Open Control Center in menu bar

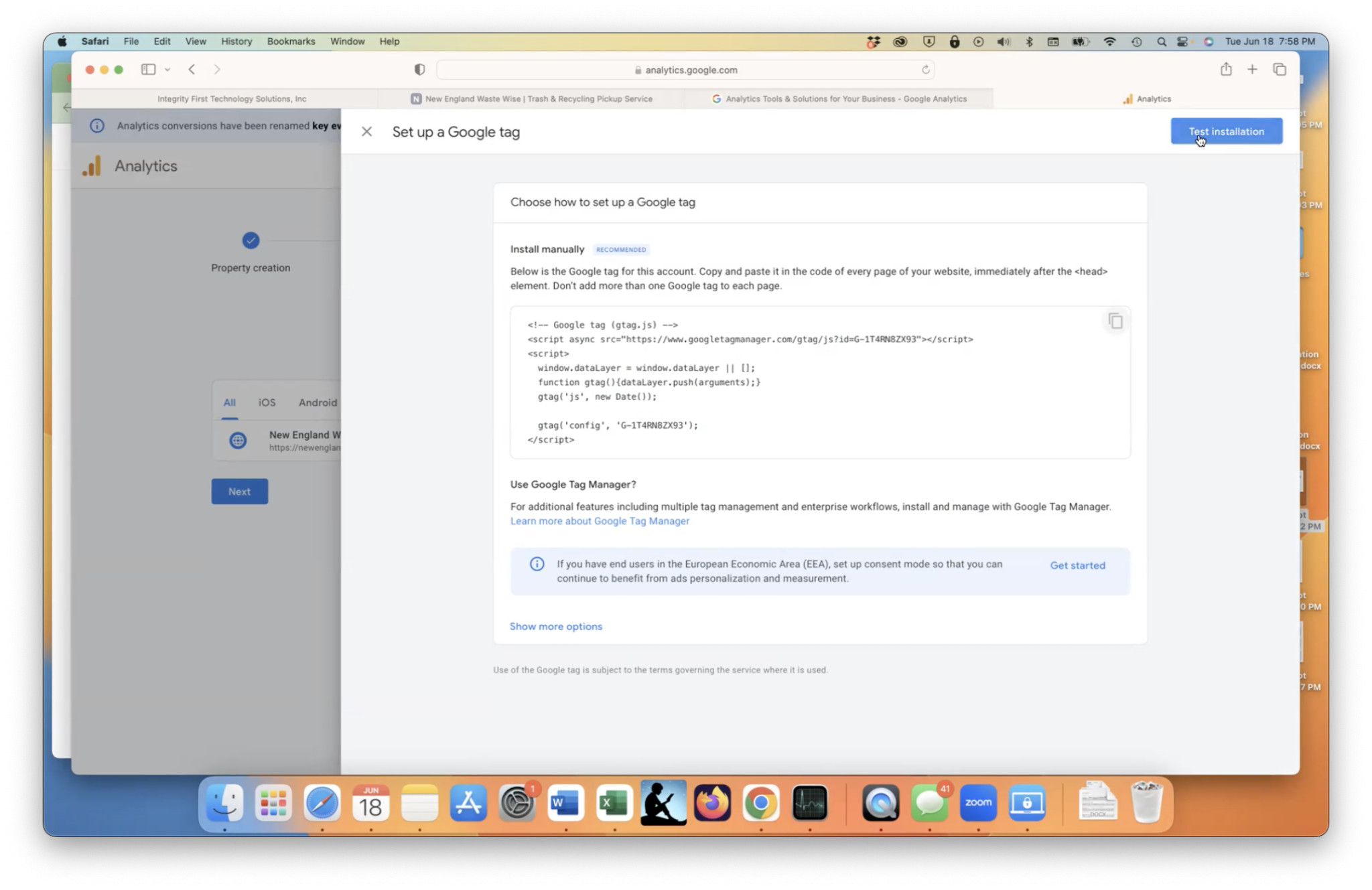point(1183,42)
